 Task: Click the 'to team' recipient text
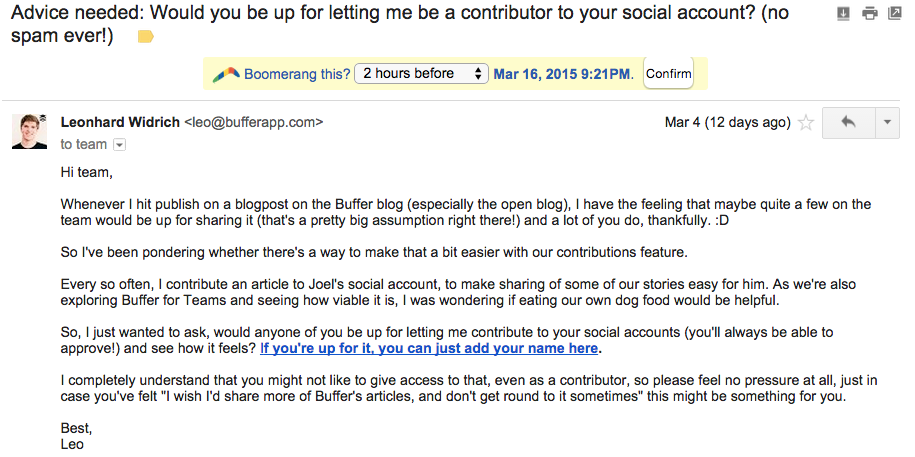[84, 145]
